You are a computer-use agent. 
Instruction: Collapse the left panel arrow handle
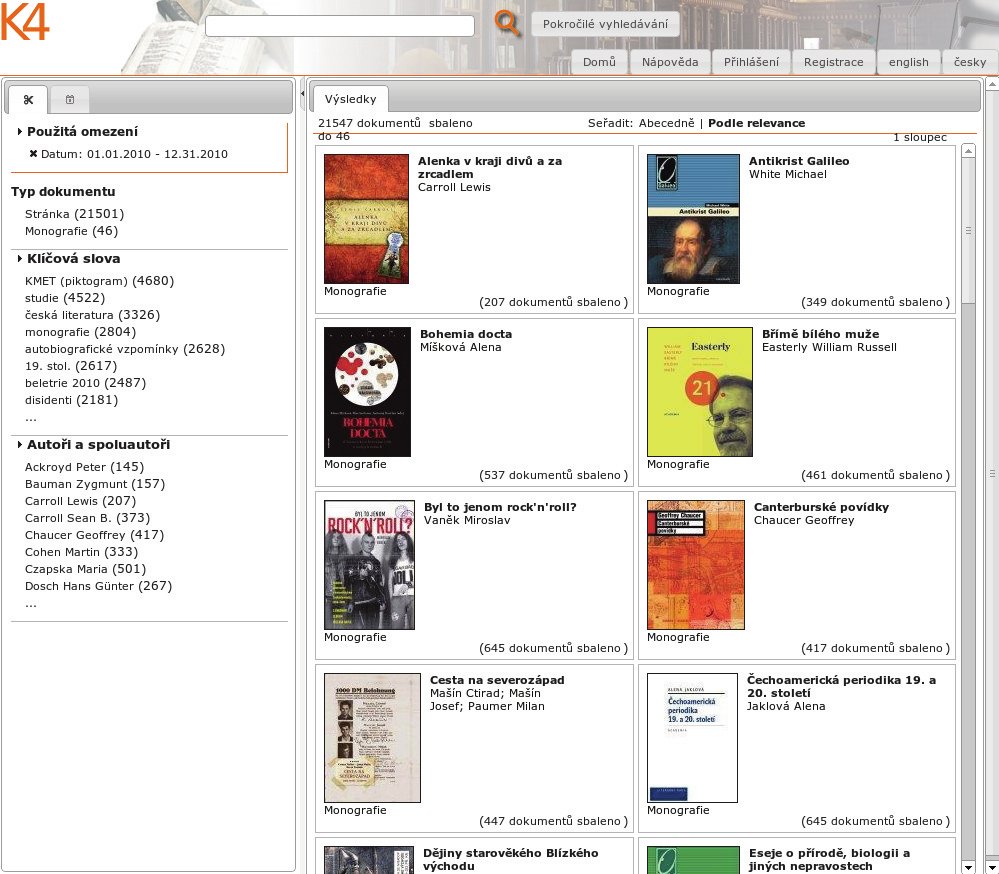[x=302, y=94]
